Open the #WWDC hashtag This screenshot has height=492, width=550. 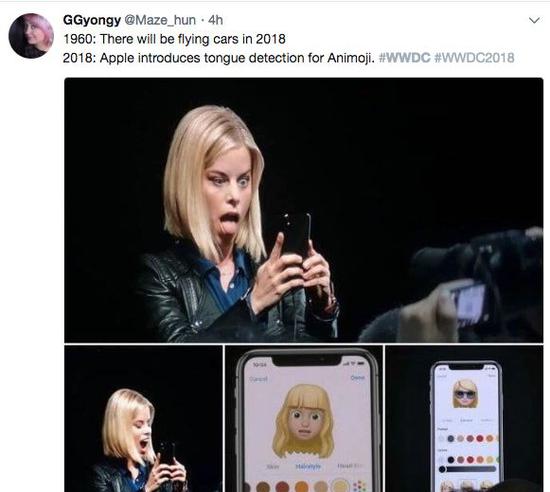(405, 58)
